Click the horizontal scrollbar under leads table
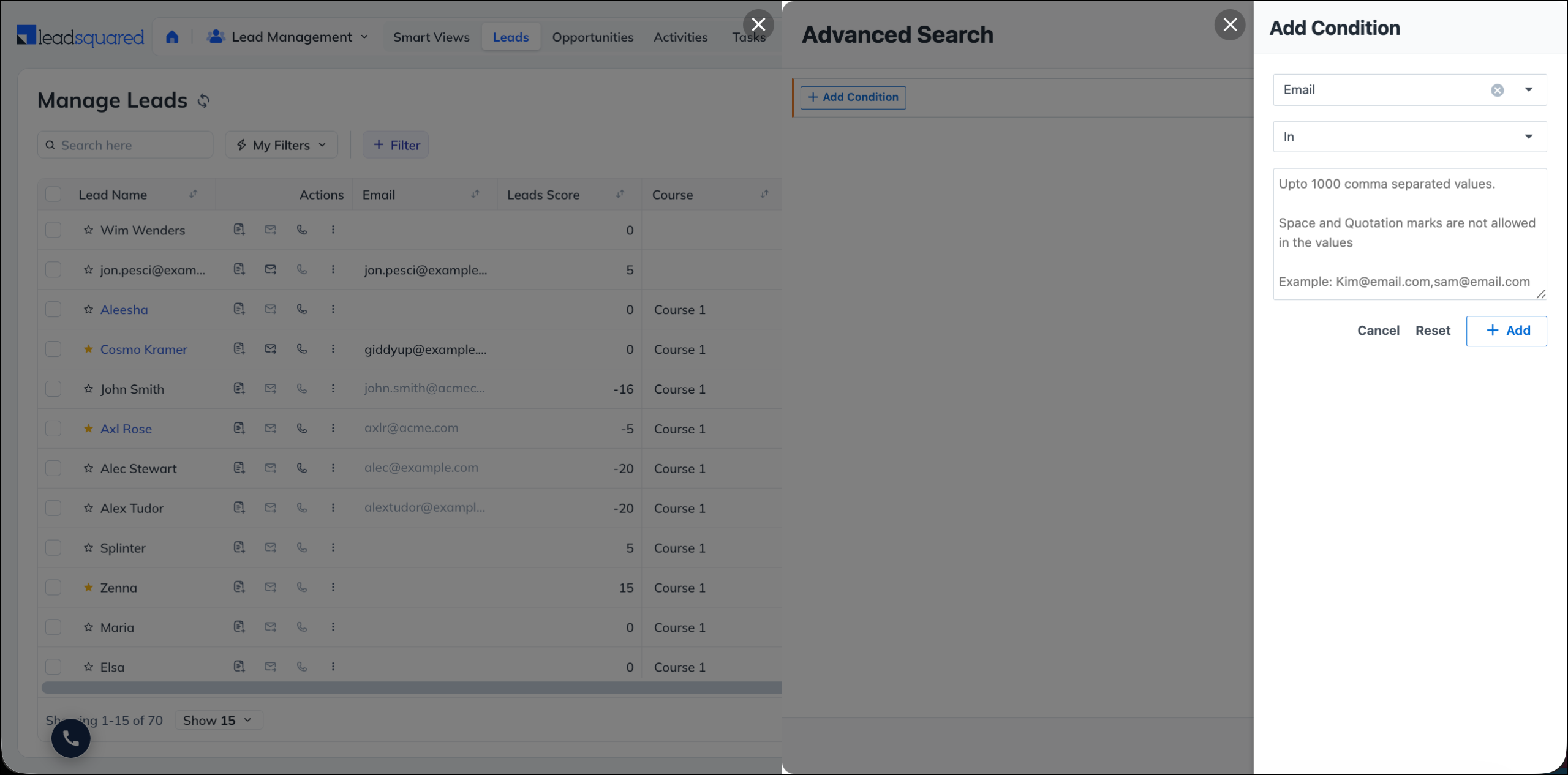1568x775 pixels. tap(412, 688)
